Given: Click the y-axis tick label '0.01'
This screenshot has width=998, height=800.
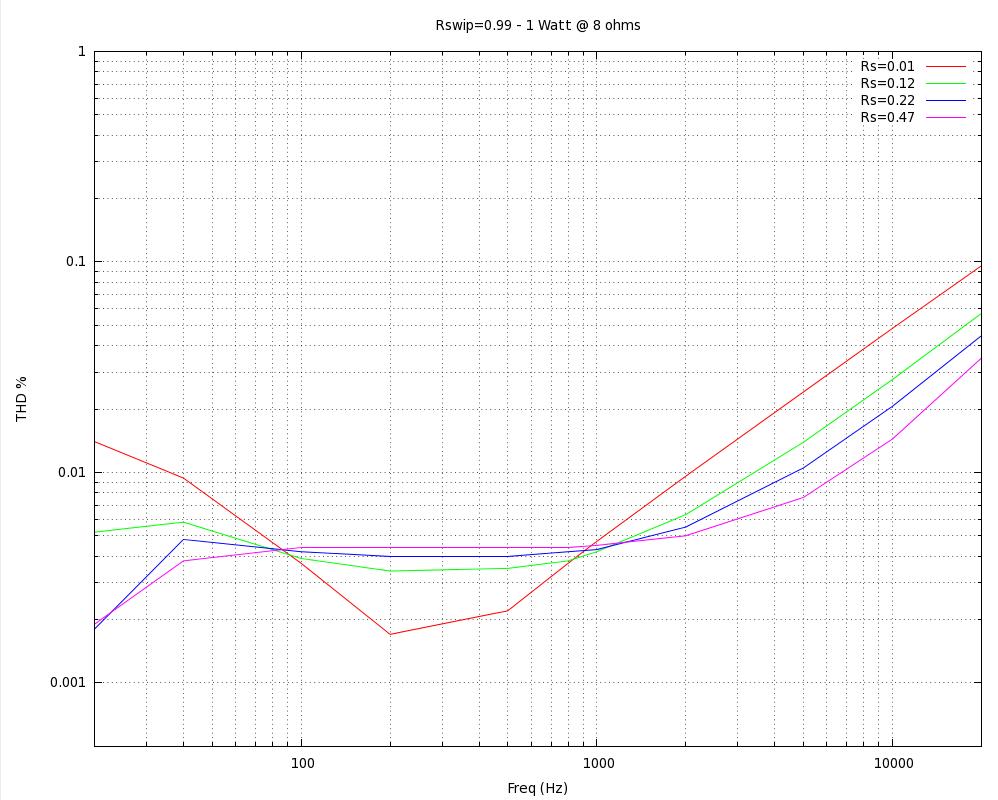Looking at the screenshot, I should (72, 472).
